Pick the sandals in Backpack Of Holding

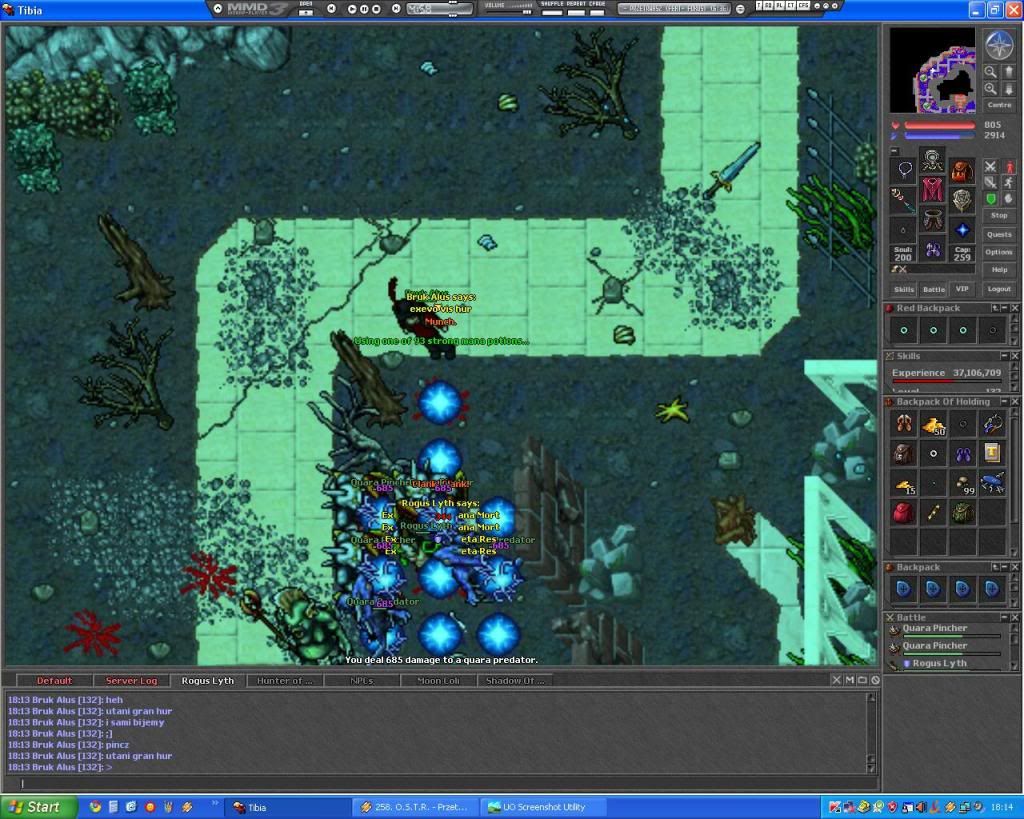[904, 424]
